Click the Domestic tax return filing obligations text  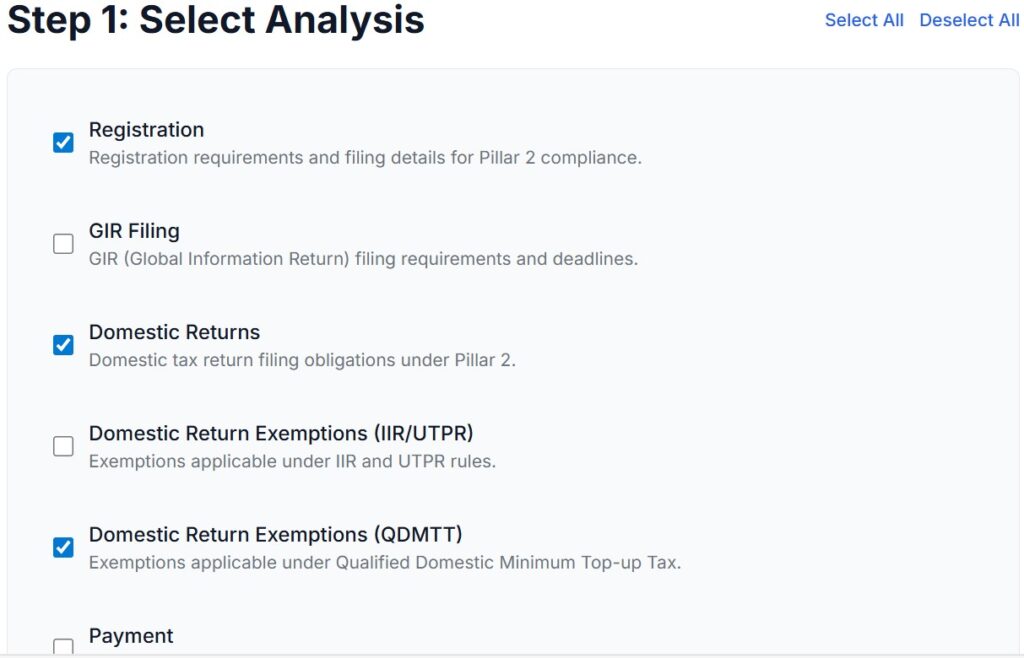click(x=302, y=360)
